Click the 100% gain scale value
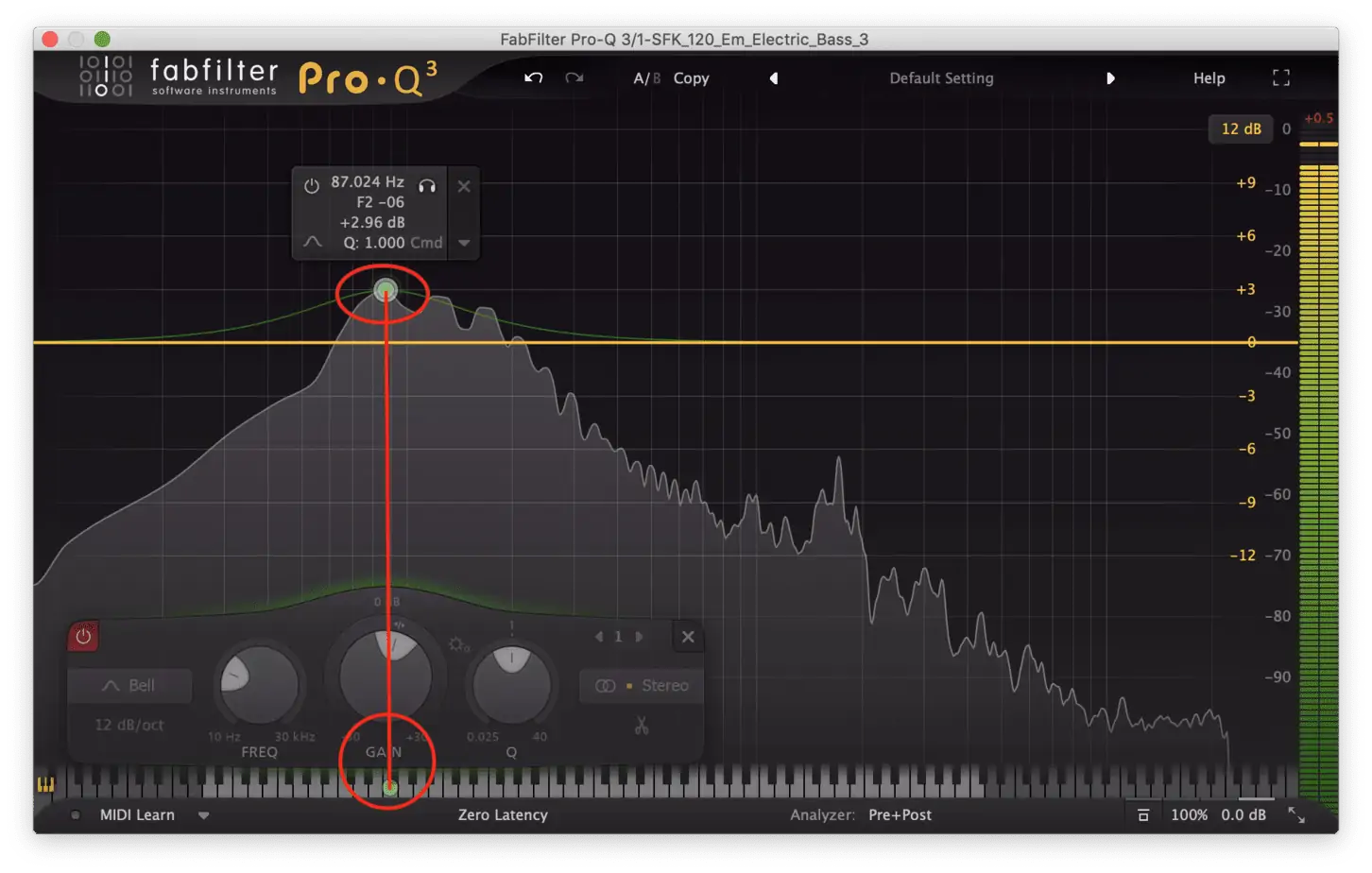This screenshot has height=873, width=1372. [x=1189, y=814]
